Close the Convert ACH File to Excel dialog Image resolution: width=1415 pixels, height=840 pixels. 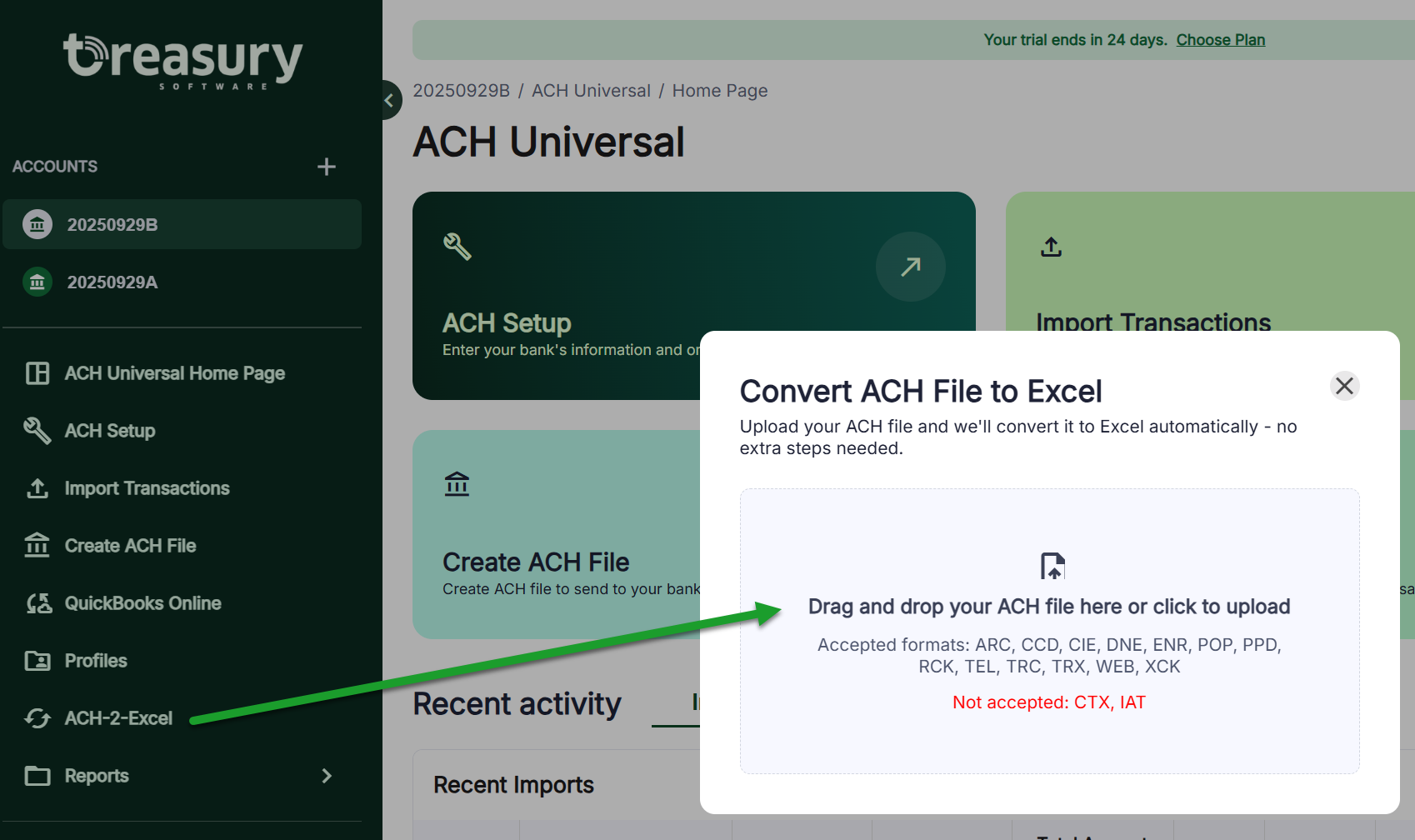point(1344,386)
